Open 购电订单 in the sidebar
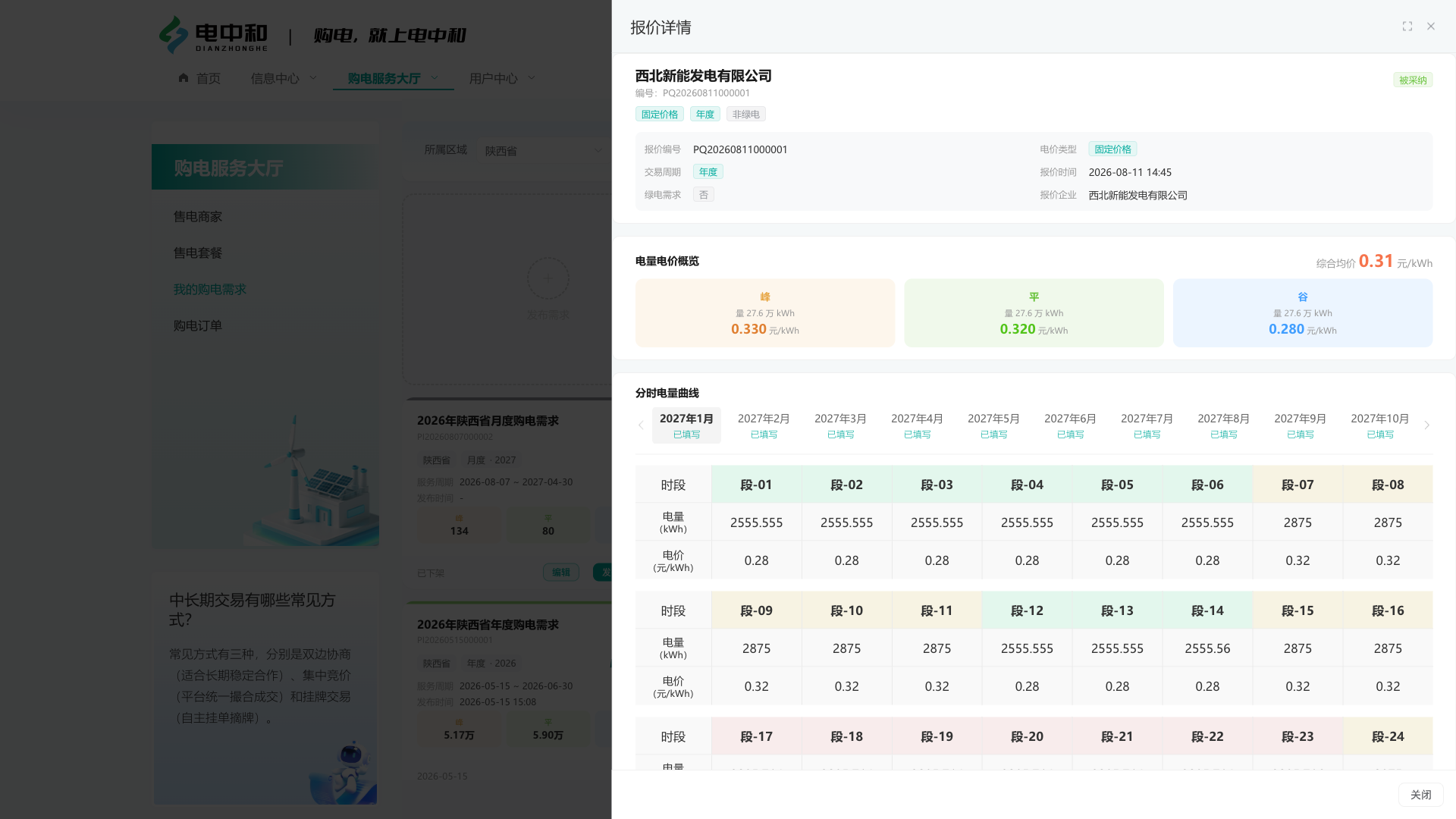The height and width of the screenshot is (819, 1456). coord(198,326)
